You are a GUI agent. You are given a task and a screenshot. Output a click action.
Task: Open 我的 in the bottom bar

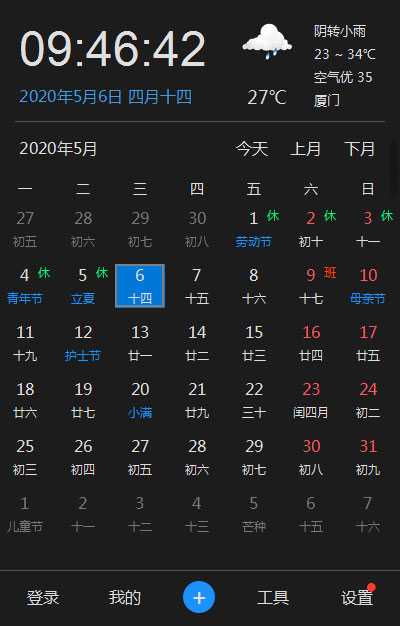point(125,598)
